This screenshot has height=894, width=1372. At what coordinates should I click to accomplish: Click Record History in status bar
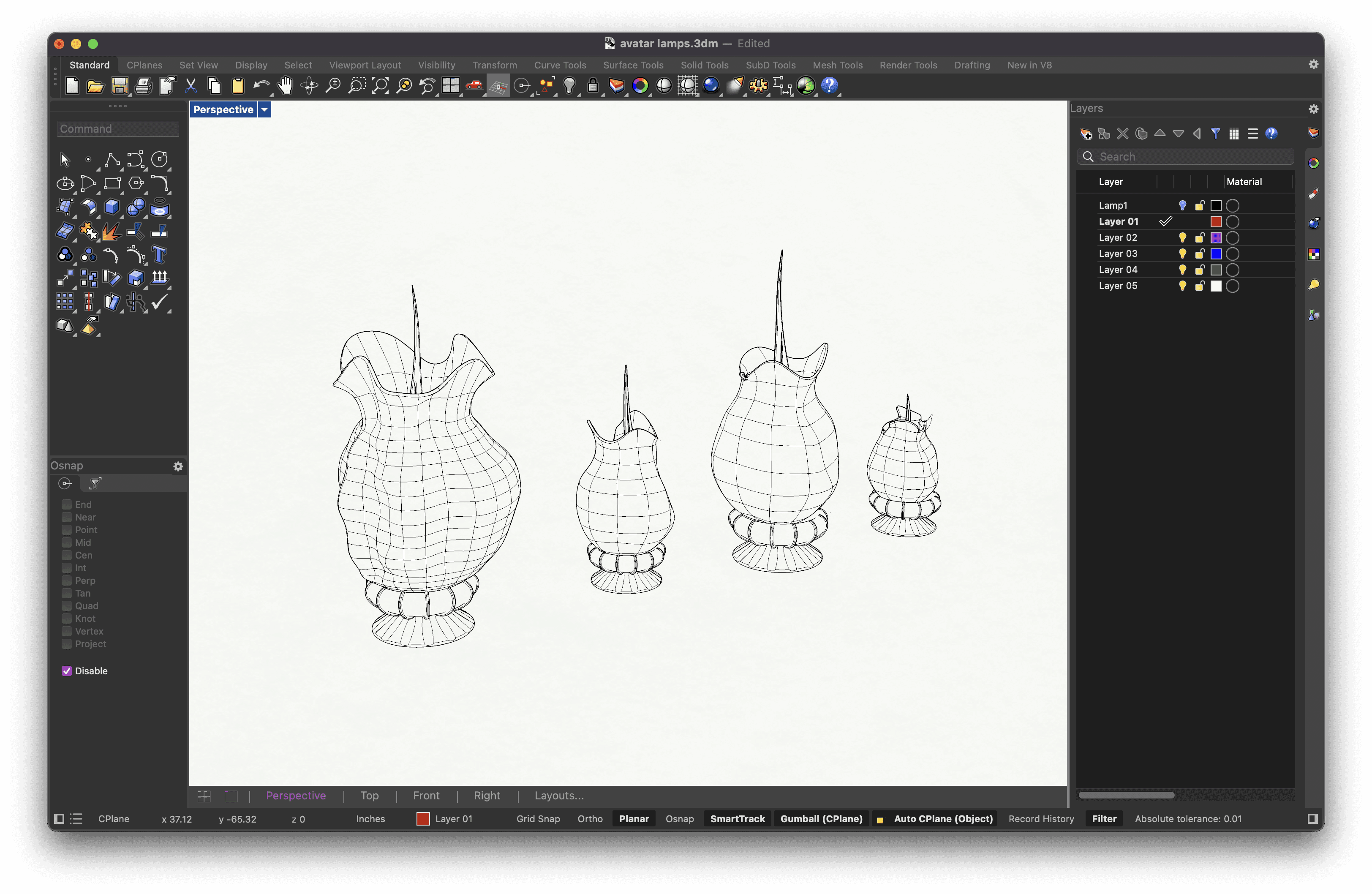point(1041,818)
